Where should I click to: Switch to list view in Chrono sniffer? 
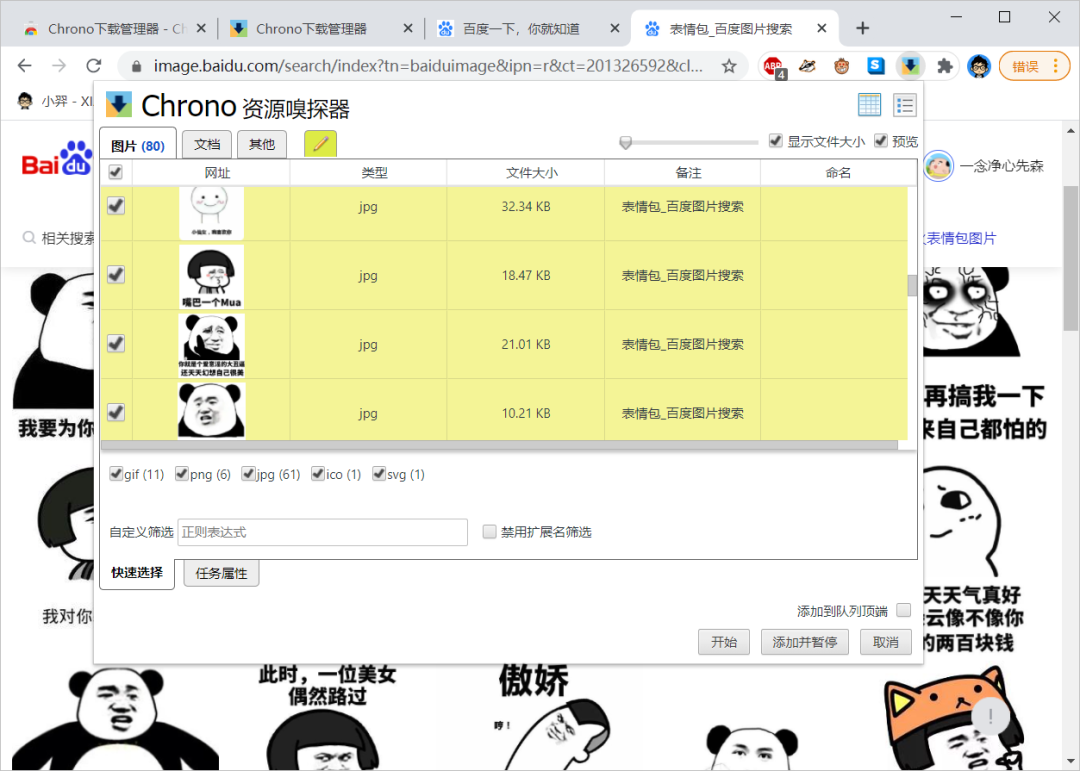point(904,105)
